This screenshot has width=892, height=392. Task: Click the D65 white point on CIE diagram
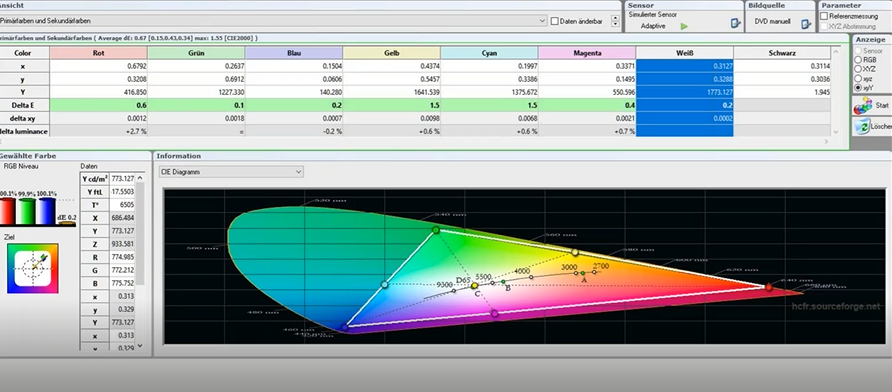(474, 285)
